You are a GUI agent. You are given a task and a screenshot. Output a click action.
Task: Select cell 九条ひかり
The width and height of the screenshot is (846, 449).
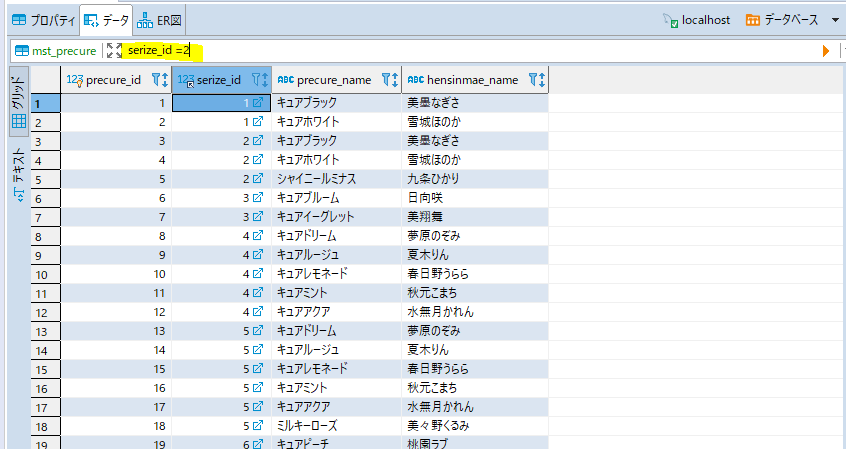click(475, 179)
